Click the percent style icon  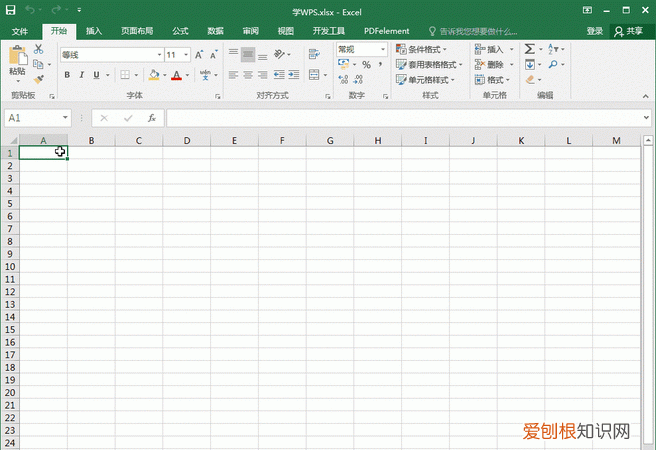(366, 64)
